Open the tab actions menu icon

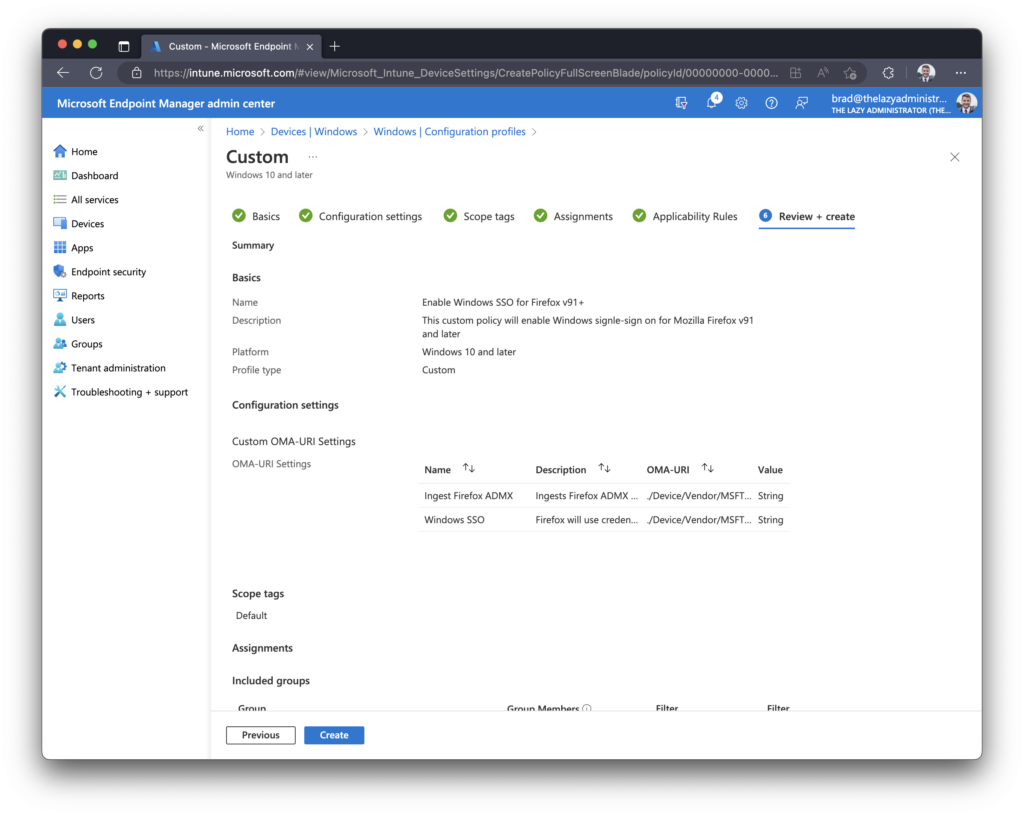[x=123, y=46]
